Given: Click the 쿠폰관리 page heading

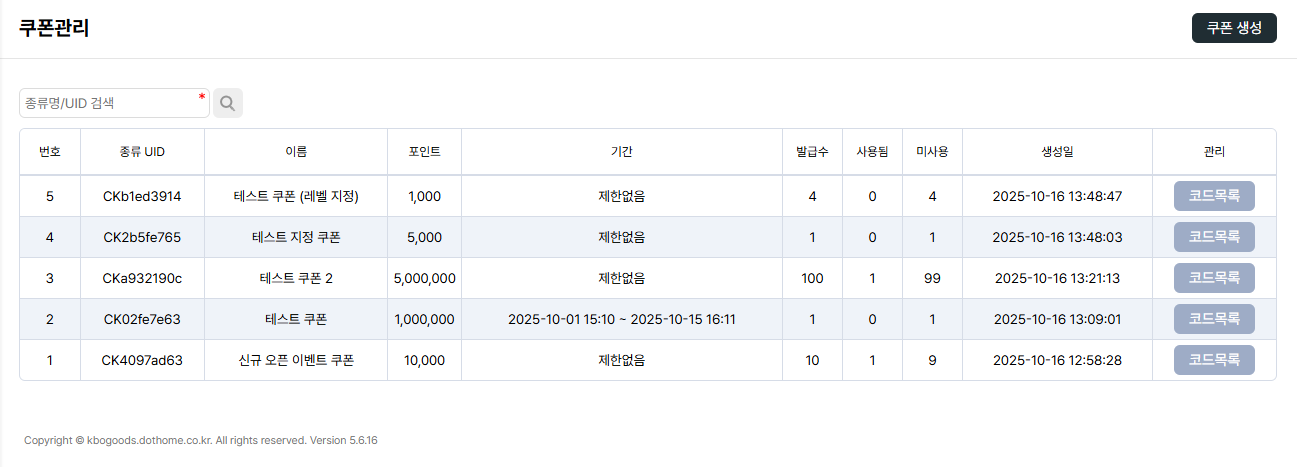Looking at the screenshot, I should tap(54, 28).
